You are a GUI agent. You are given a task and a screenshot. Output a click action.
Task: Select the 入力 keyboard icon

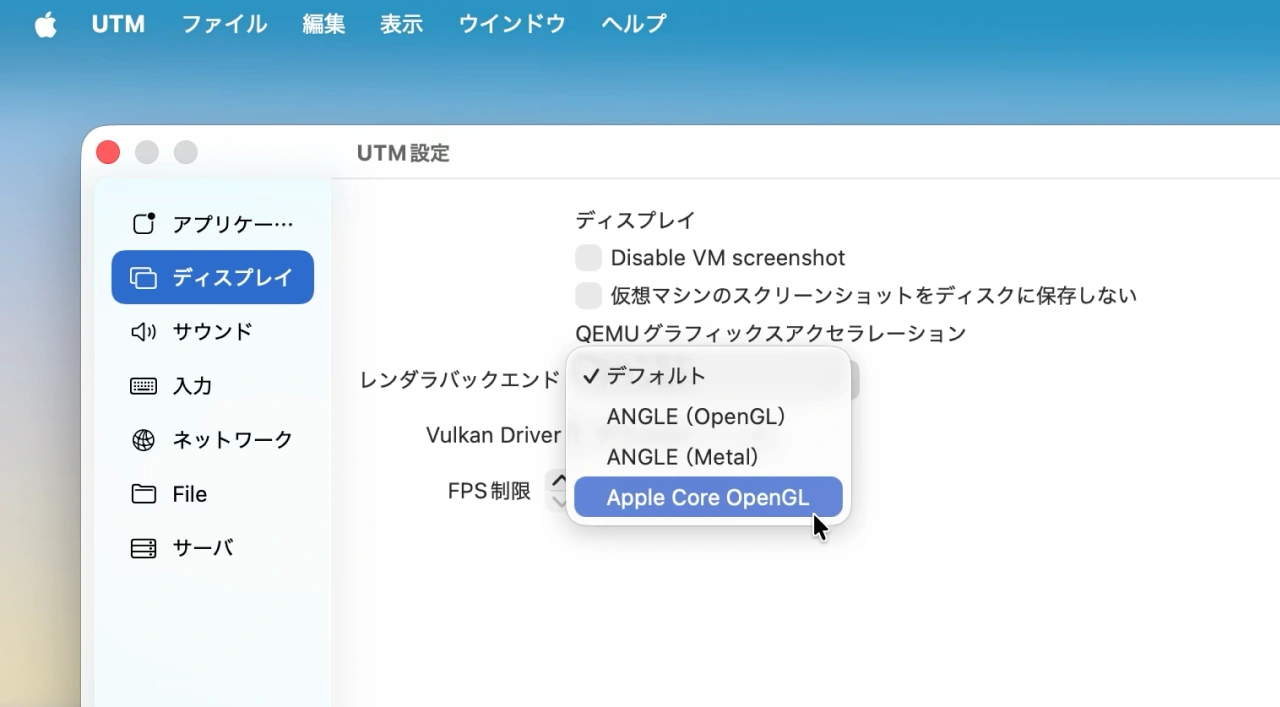143,385
